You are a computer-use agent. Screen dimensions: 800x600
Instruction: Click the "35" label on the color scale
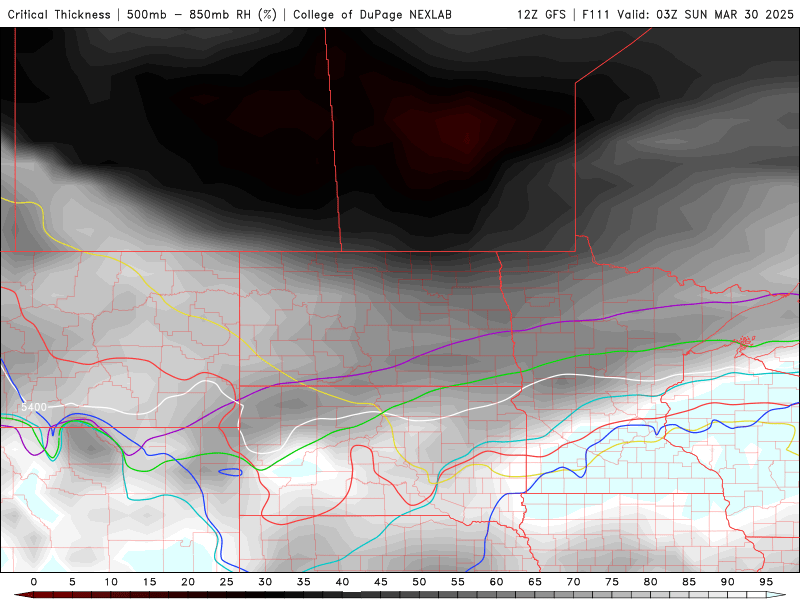coord(304,582)
